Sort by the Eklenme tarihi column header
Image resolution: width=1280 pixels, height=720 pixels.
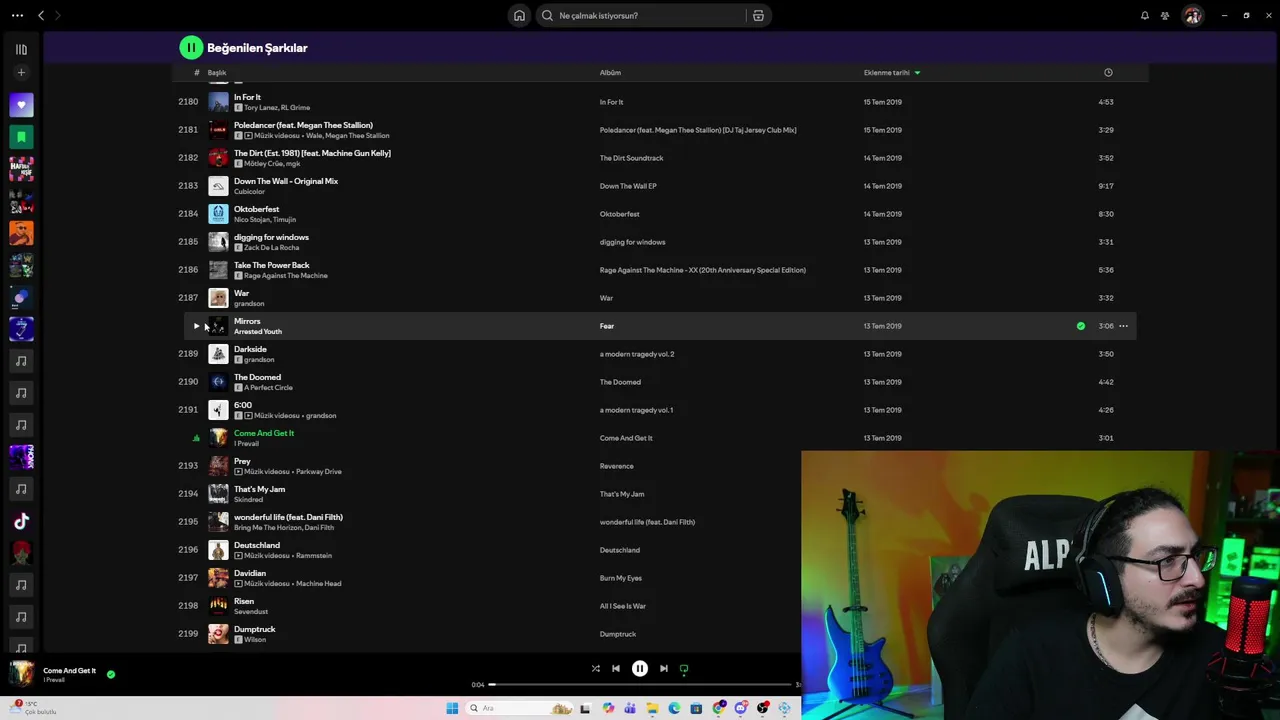(x=887, y=72)
